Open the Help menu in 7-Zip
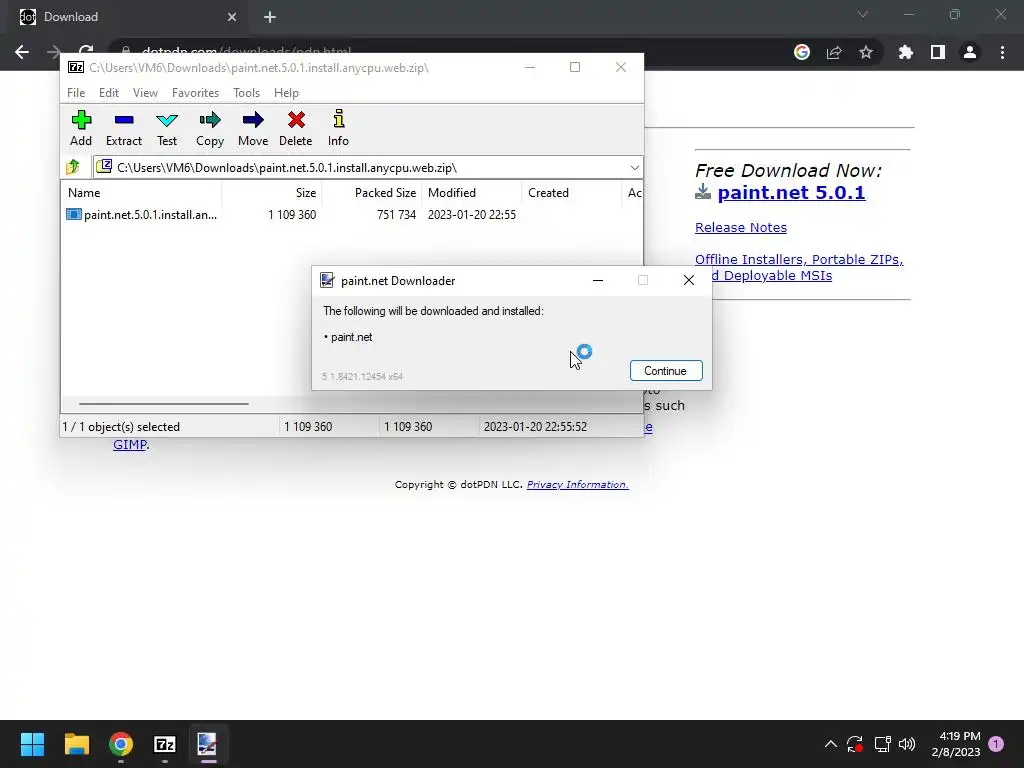 [x=286, y=93]
